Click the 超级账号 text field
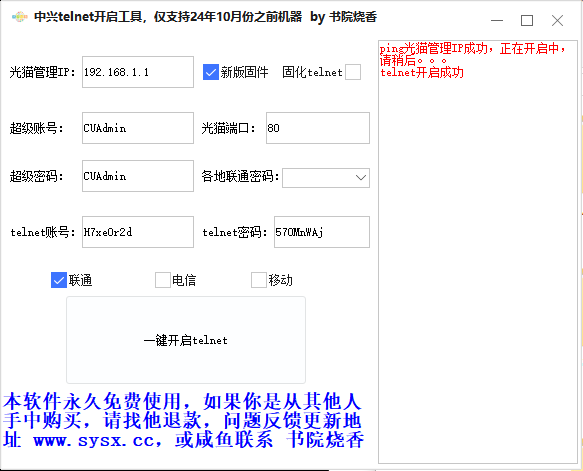583x471 pixels. (138, 128)
